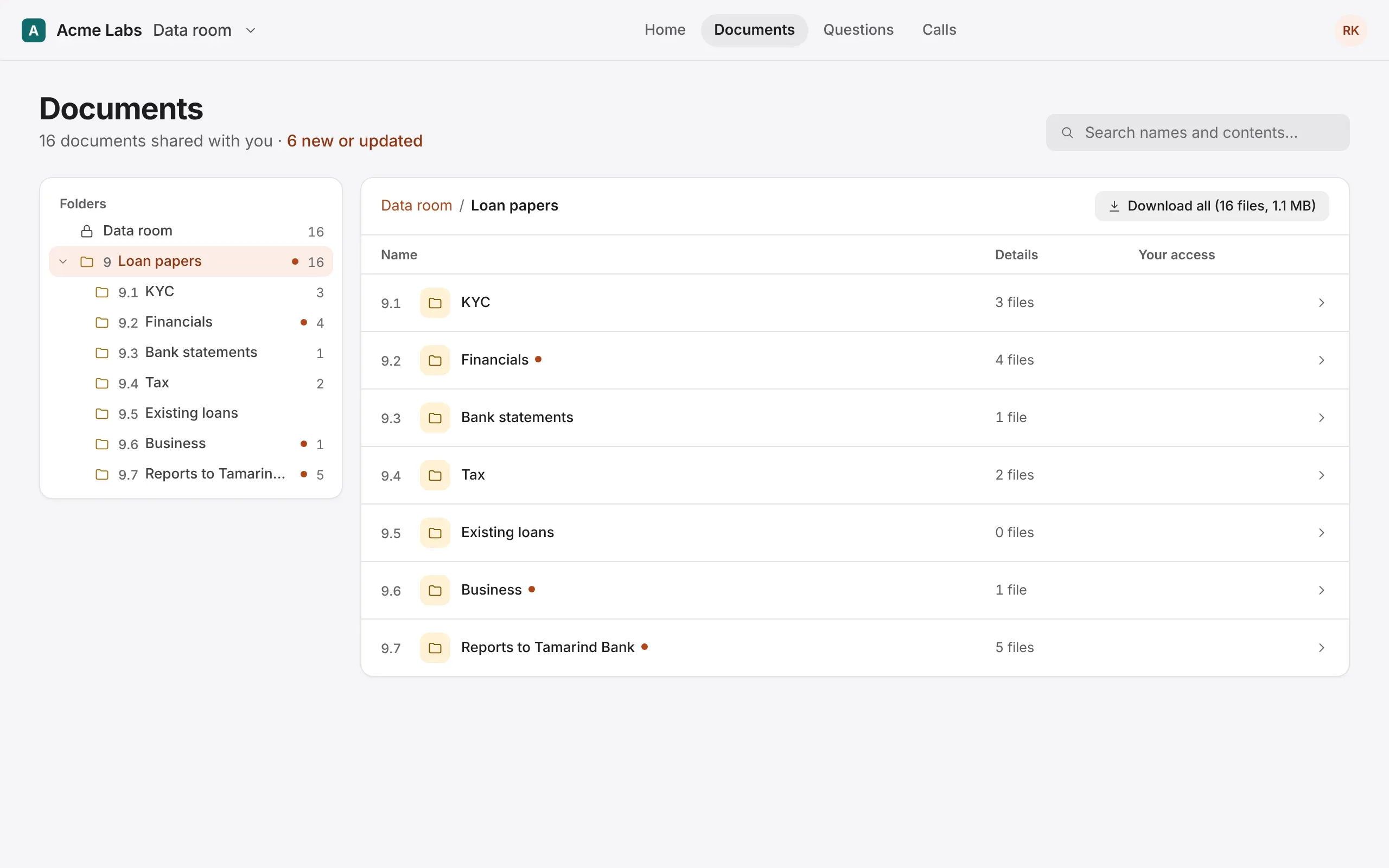Click the Reports to Tamarind Bank folder icon
This screenshot has height=868, width=1389.
coord(435,647)
